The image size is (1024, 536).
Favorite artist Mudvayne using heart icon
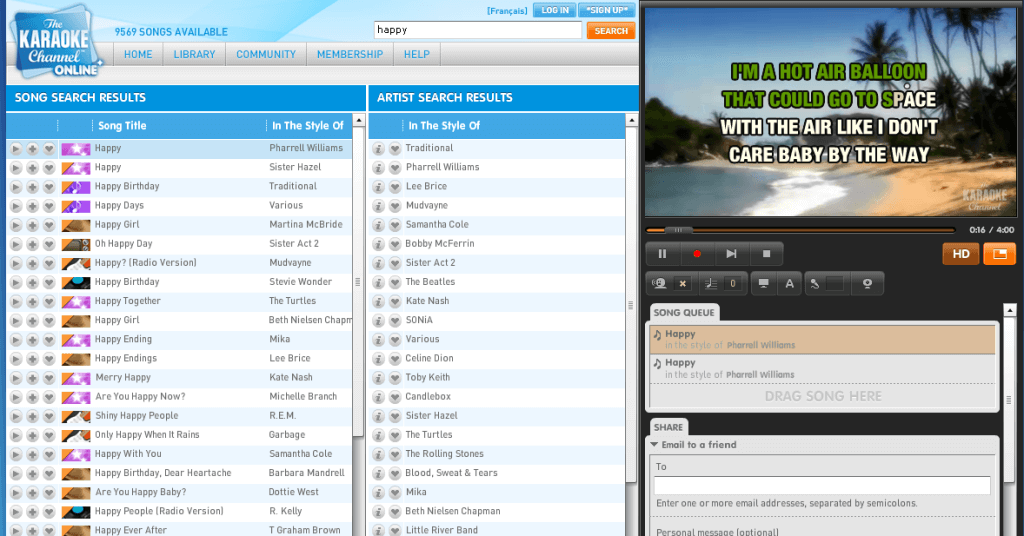(394, 206)
